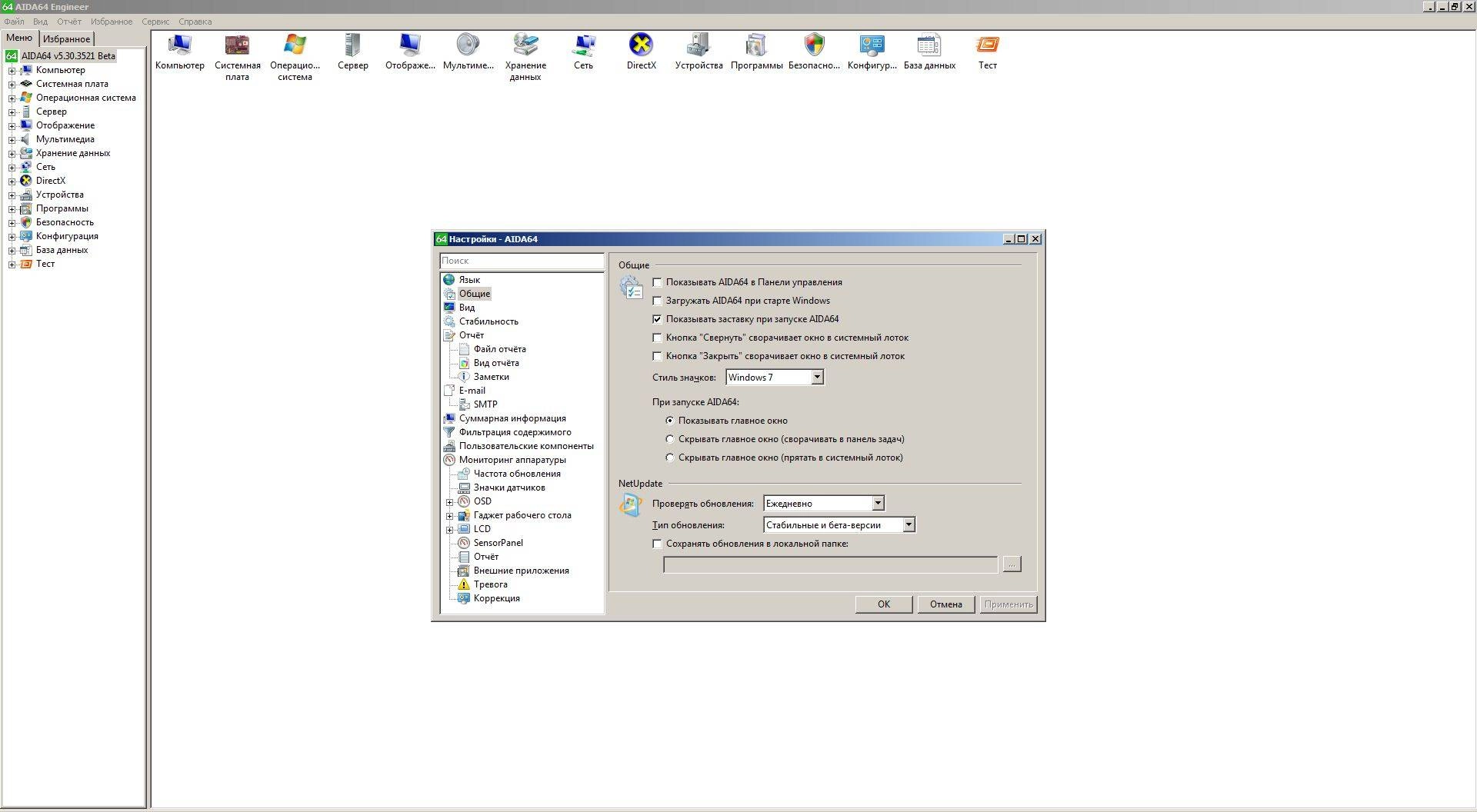Select Безопасность in left menu tree
Screen dimensions: 1477x812
click(x=65, y=222)
